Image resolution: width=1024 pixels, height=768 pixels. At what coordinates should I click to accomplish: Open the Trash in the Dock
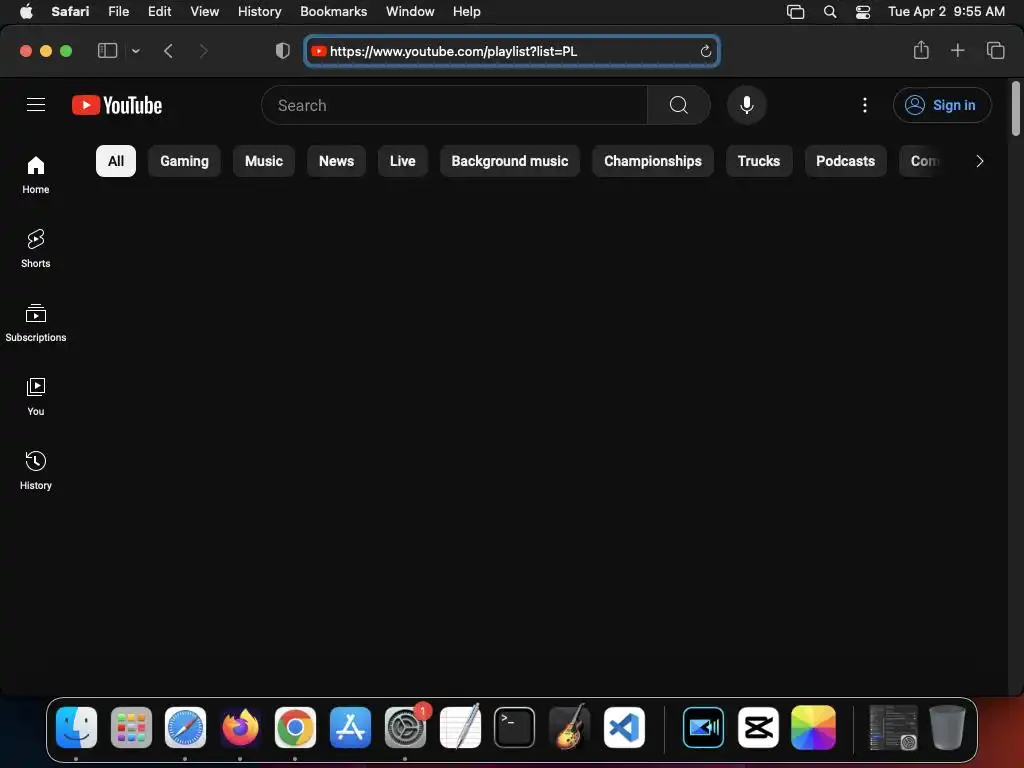click(947, 727)
